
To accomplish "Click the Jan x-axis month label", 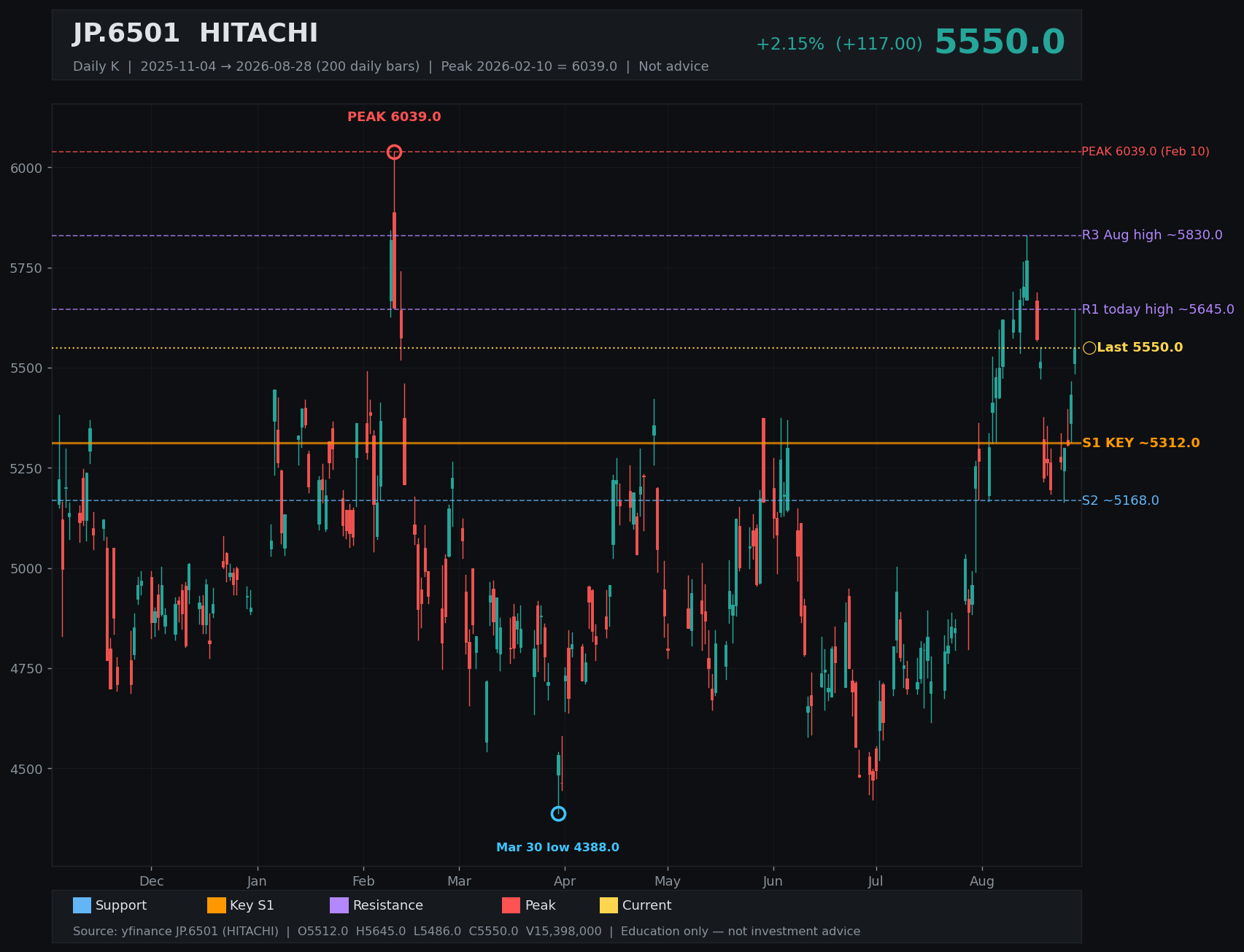I will [x=257, y=881].
